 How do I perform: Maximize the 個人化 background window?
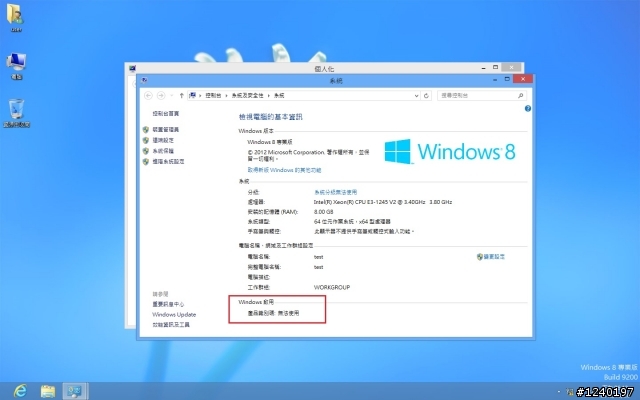(496, 67)
